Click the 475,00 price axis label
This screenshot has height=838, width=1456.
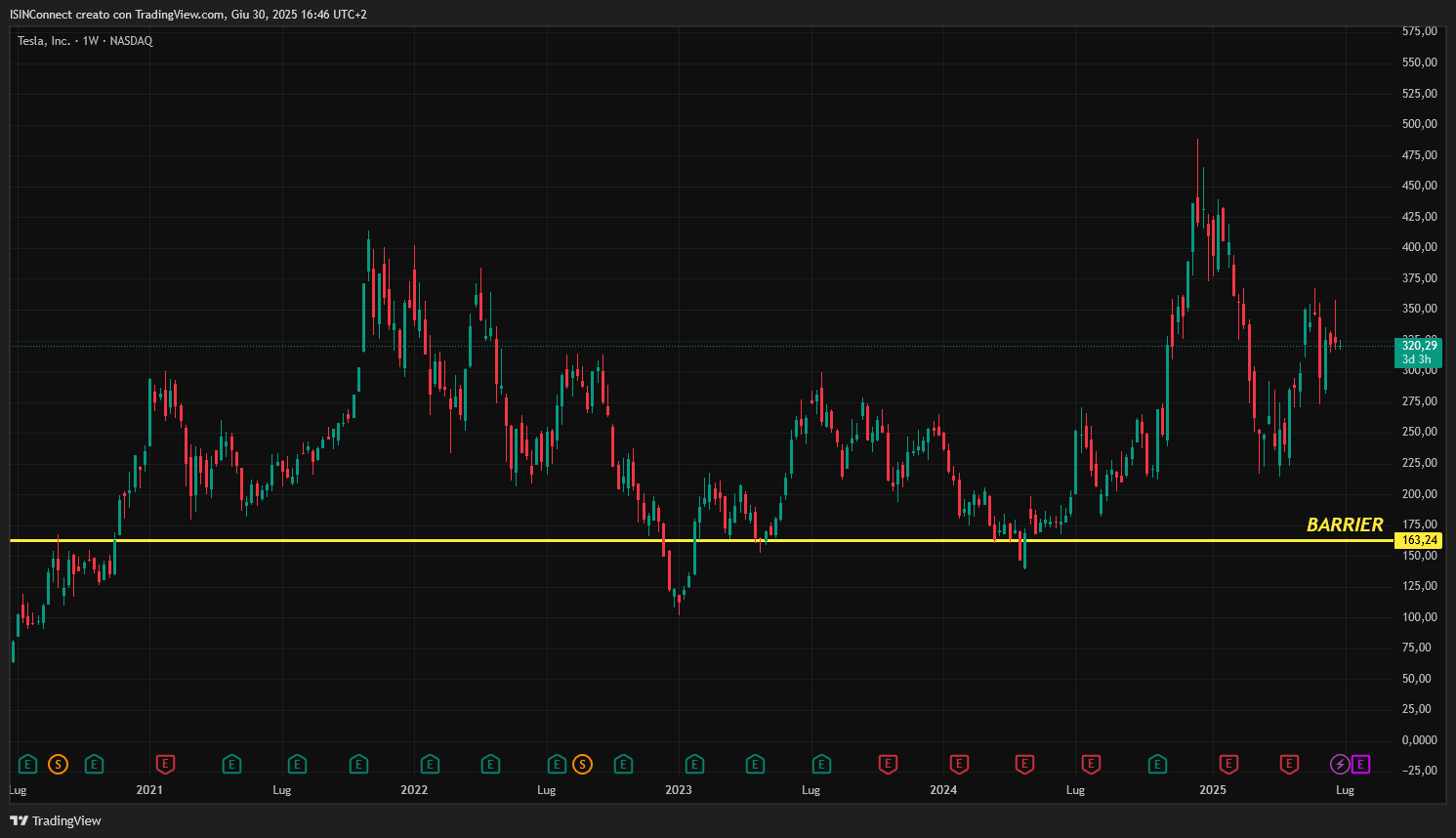(x=1420, y=155)
